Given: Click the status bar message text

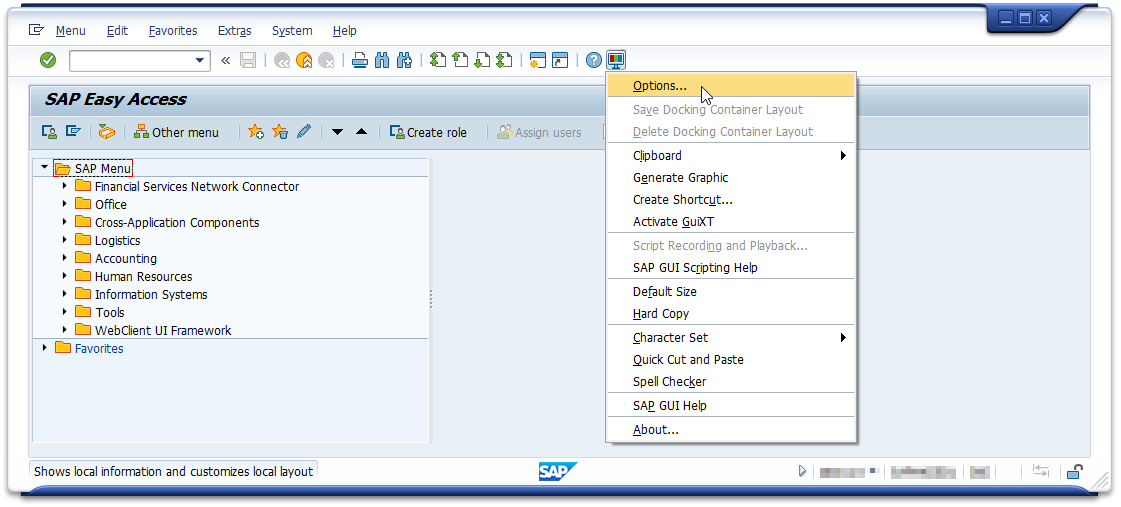Looking at the screenshot, I should (x=174, y=471).
